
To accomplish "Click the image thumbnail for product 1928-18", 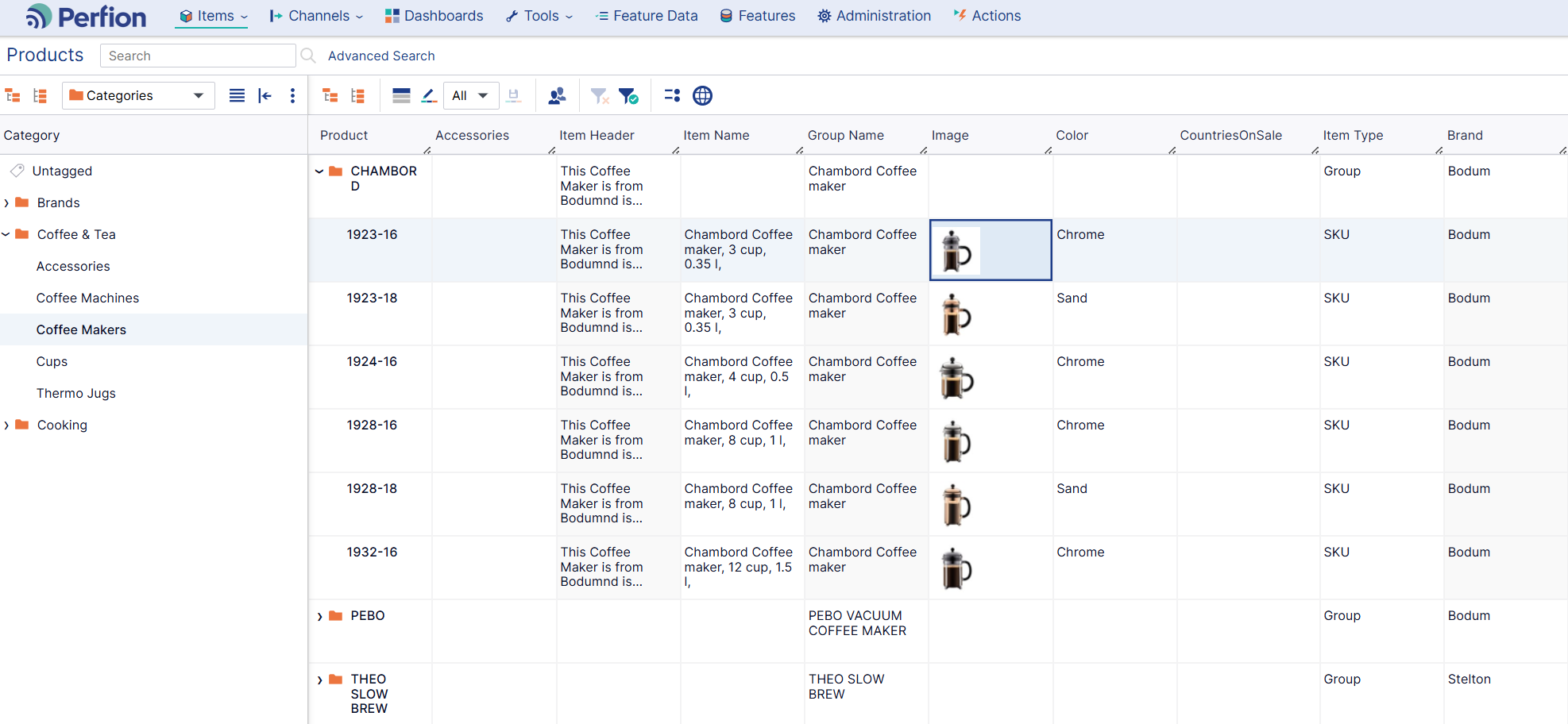I will coord(956,506).
